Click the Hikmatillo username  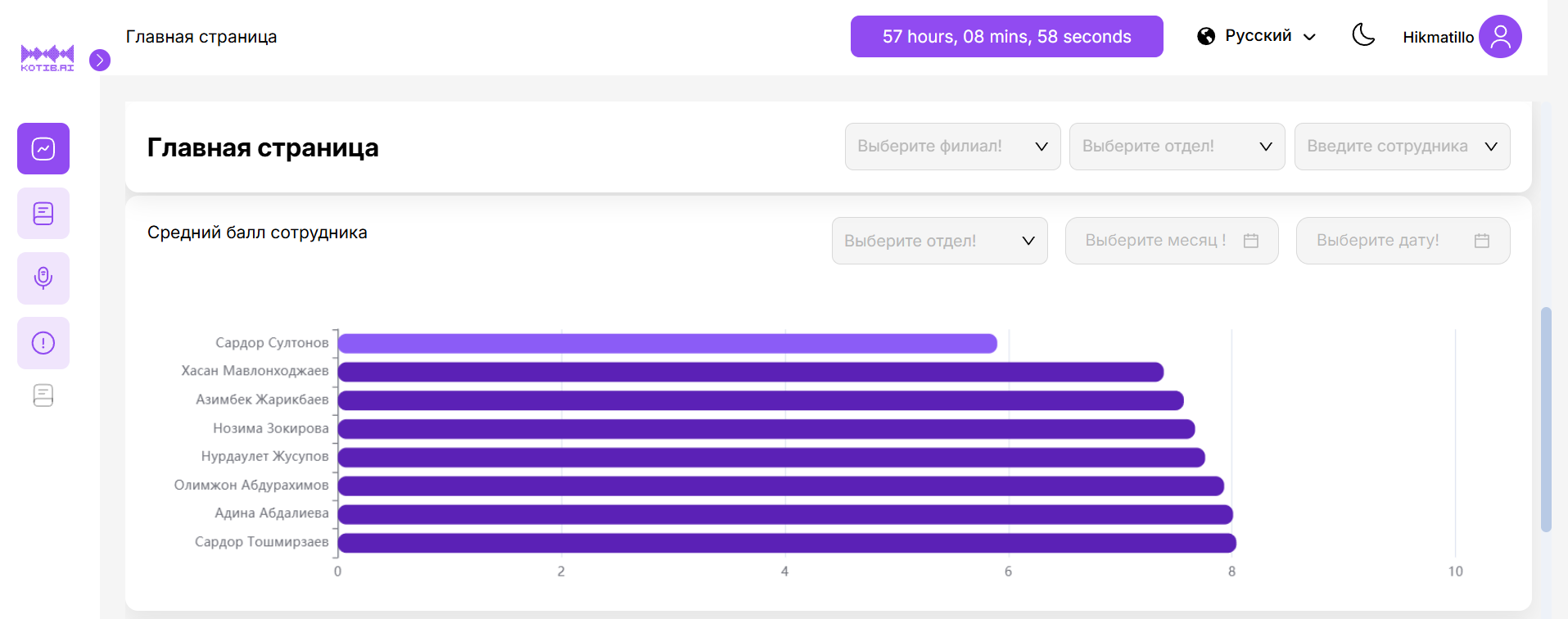click(x=1438, y=38)
